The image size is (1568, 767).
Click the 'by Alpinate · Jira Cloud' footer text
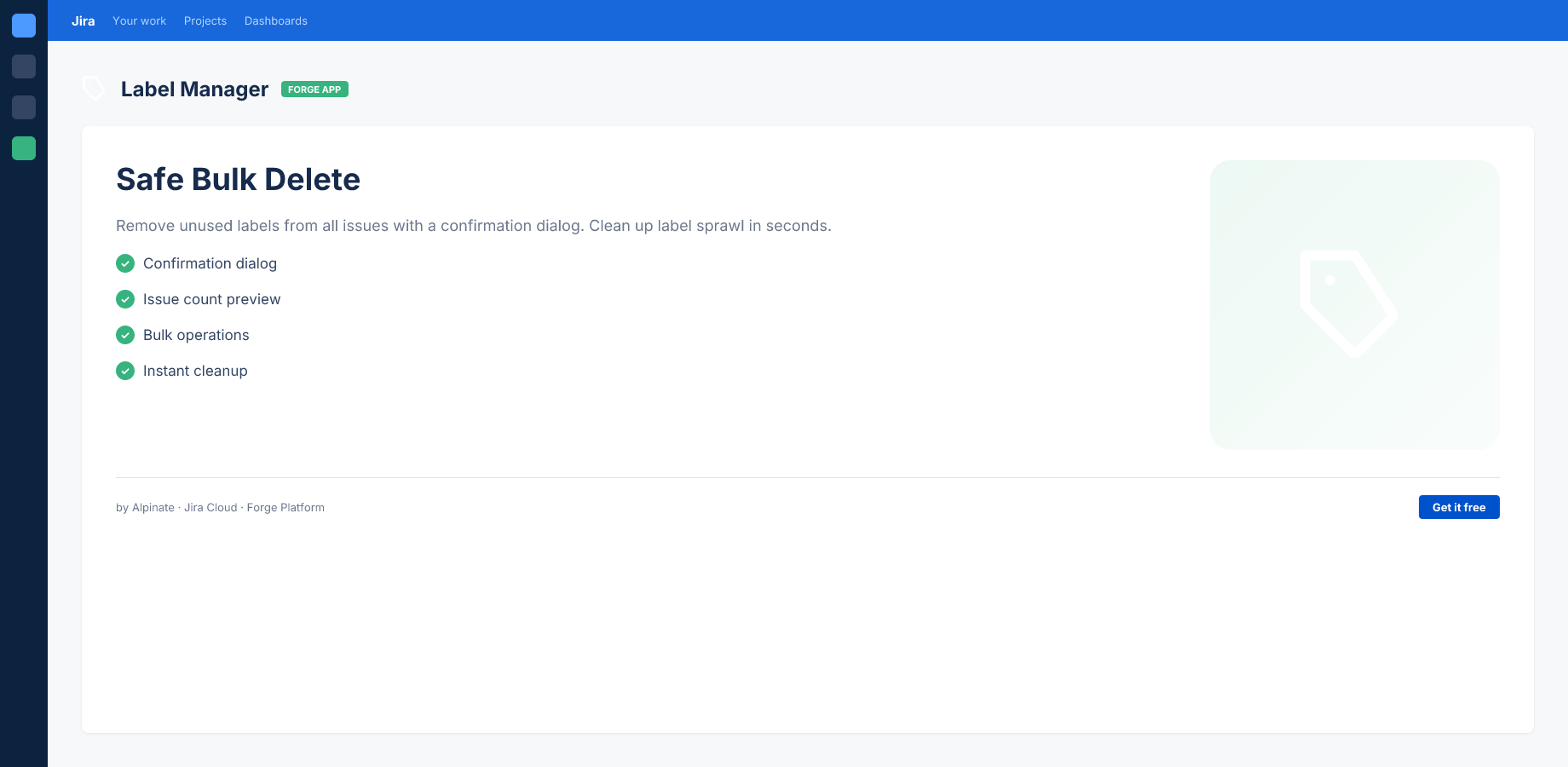[220, 507]
